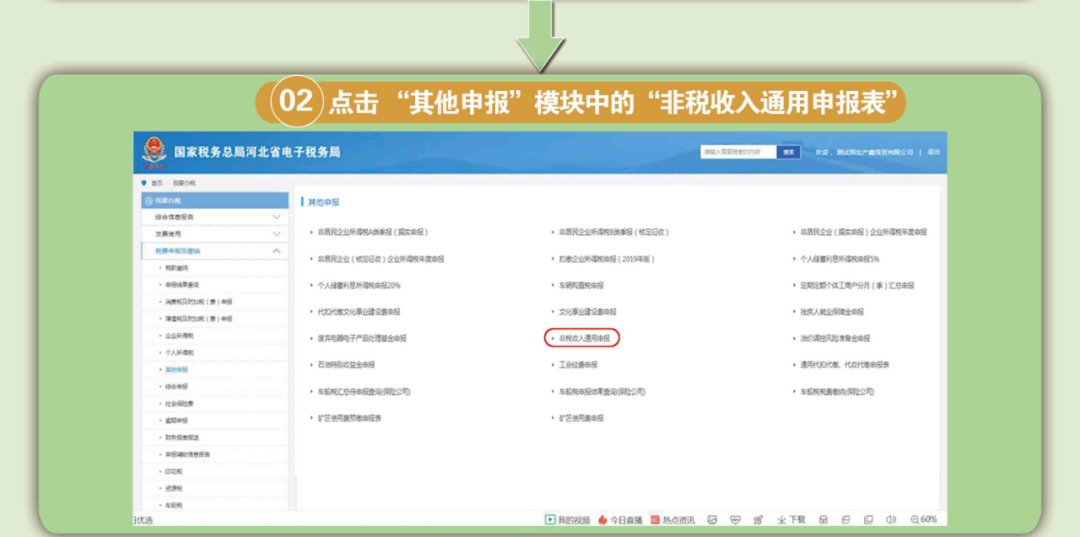Click the tax bureau emblem logo
Screen dimensions: 1080x537
153,153
